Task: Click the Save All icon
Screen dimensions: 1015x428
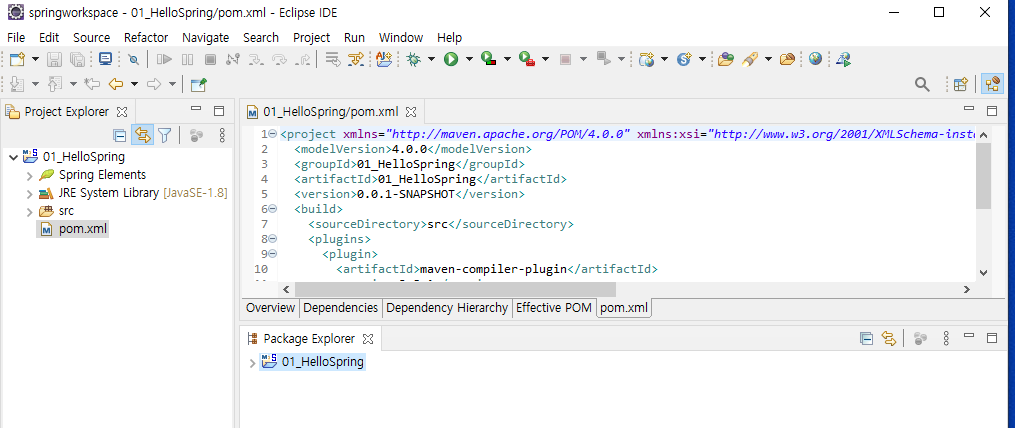Action: [77, 60]
